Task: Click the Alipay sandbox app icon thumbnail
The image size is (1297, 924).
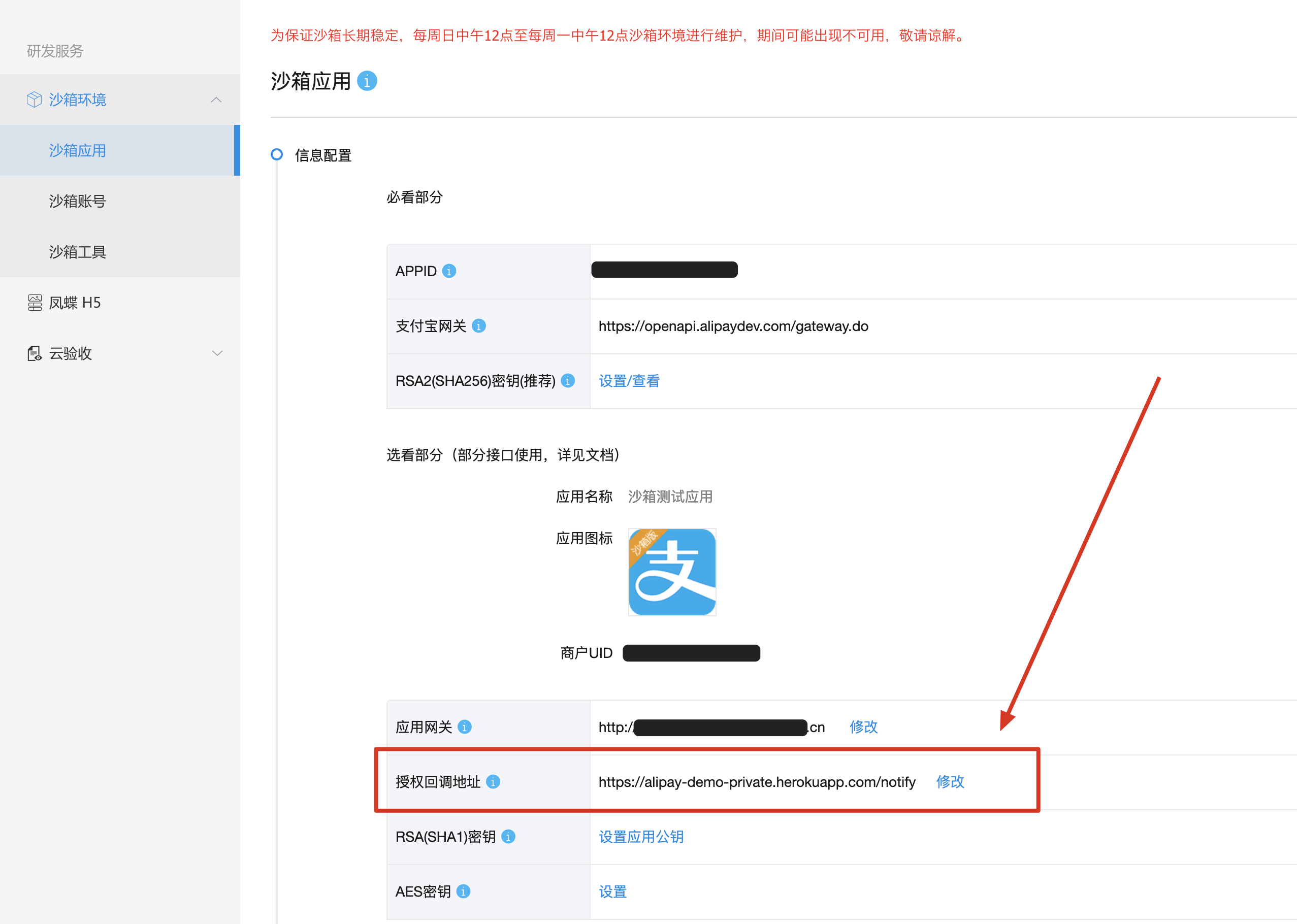Action: tap(671, 572)
